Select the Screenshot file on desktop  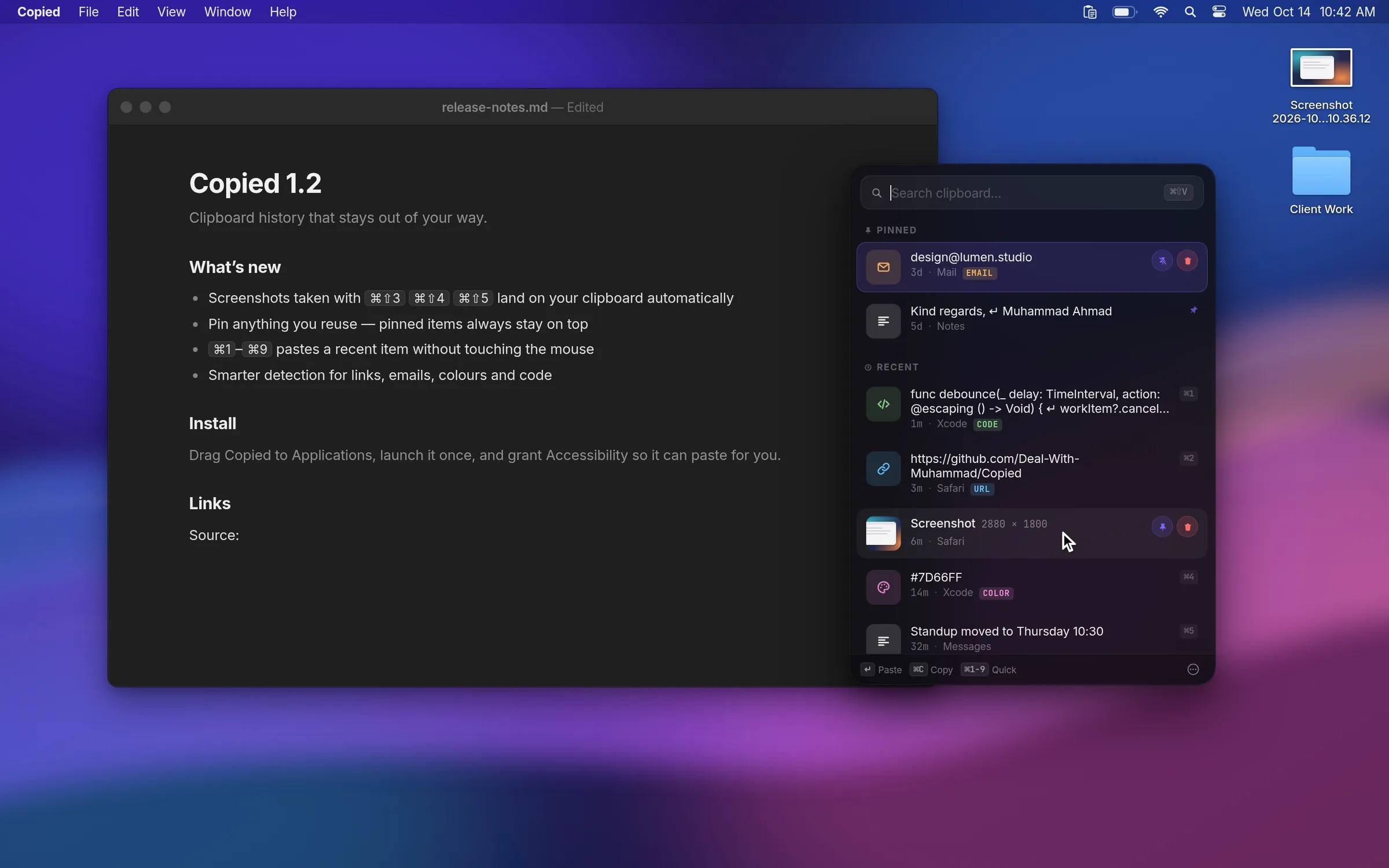(x=1321, y=87)
